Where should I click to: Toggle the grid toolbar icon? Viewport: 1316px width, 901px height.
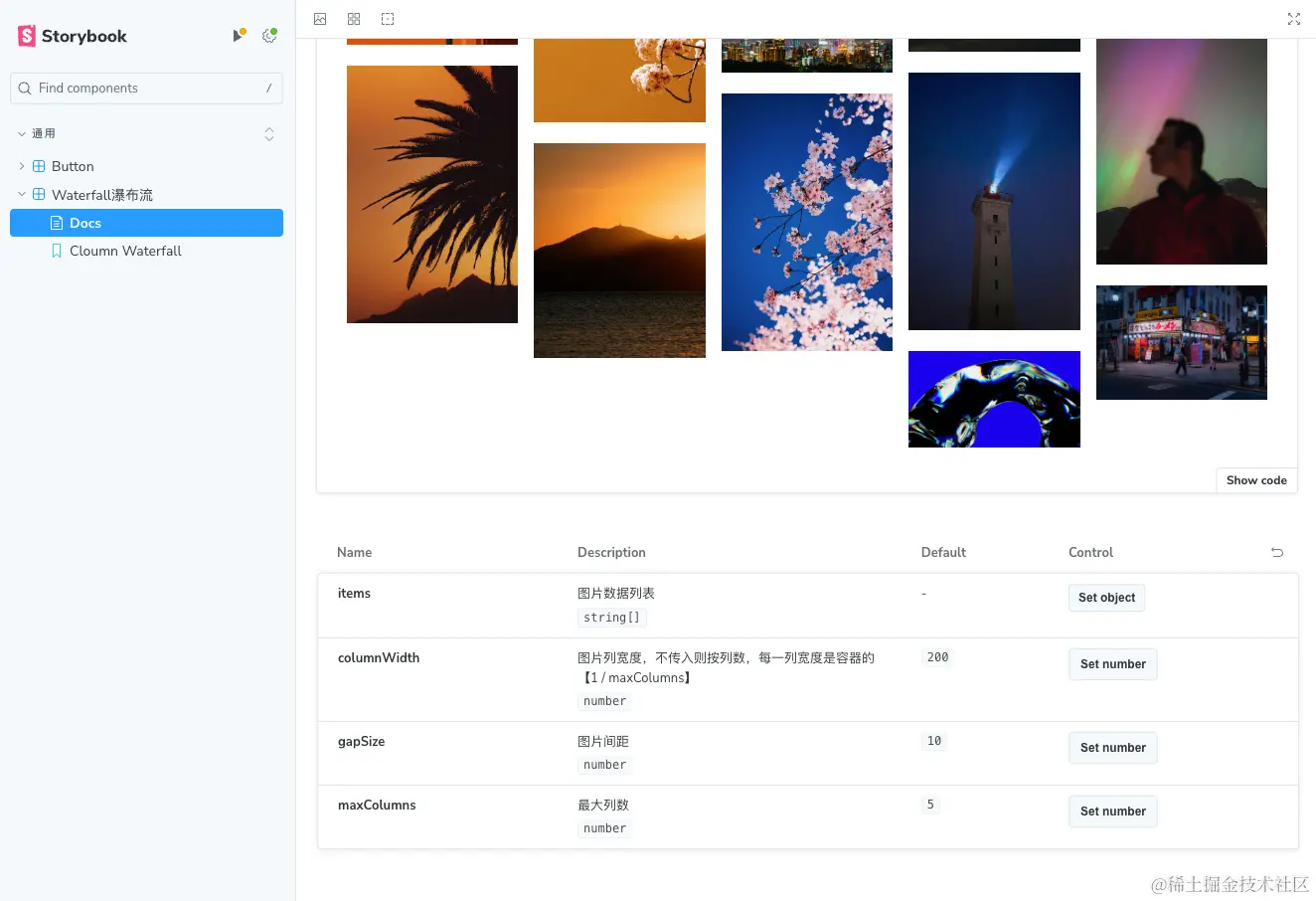[354, 19]
